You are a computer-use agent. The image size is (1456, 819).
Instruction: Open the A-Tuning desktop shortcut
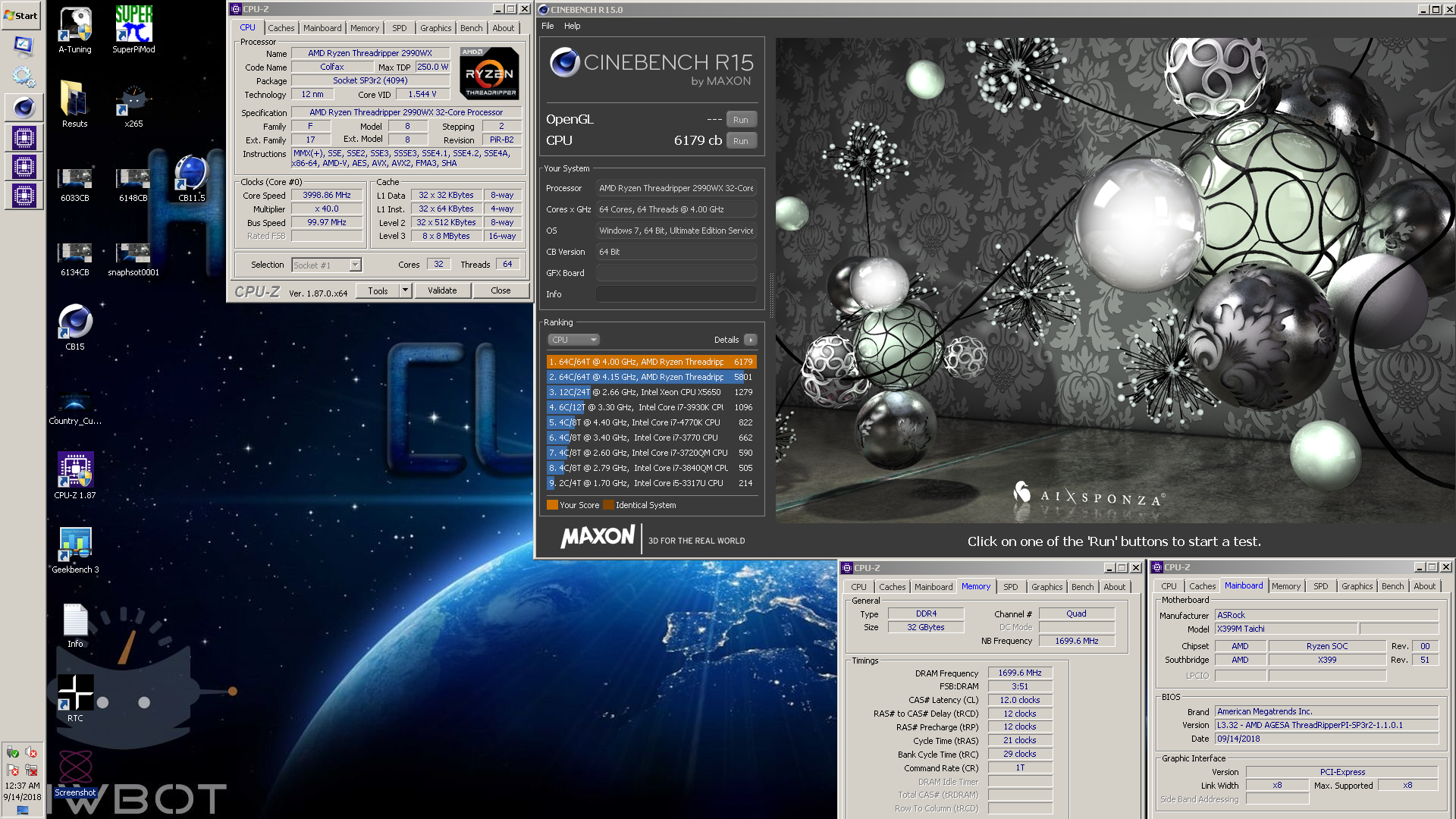[75, 30]
